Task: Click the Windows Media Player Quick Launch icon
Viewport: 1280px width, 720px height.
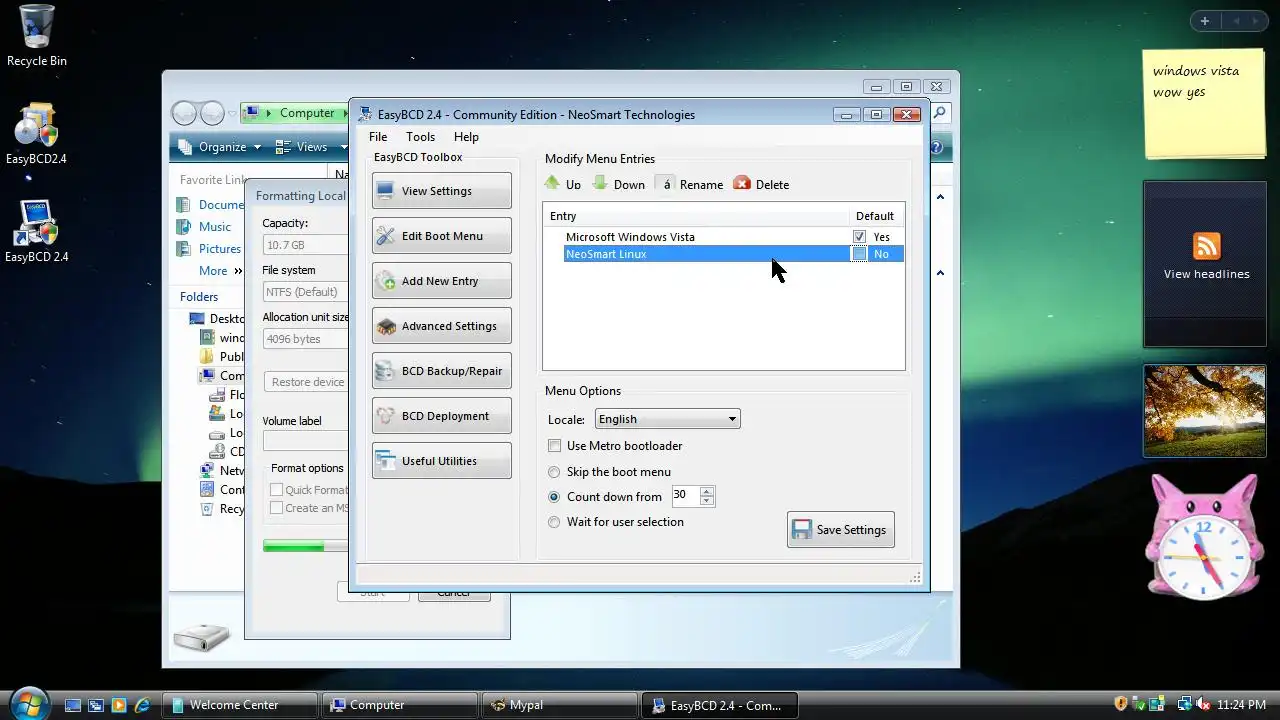Action: click(119, 705)
